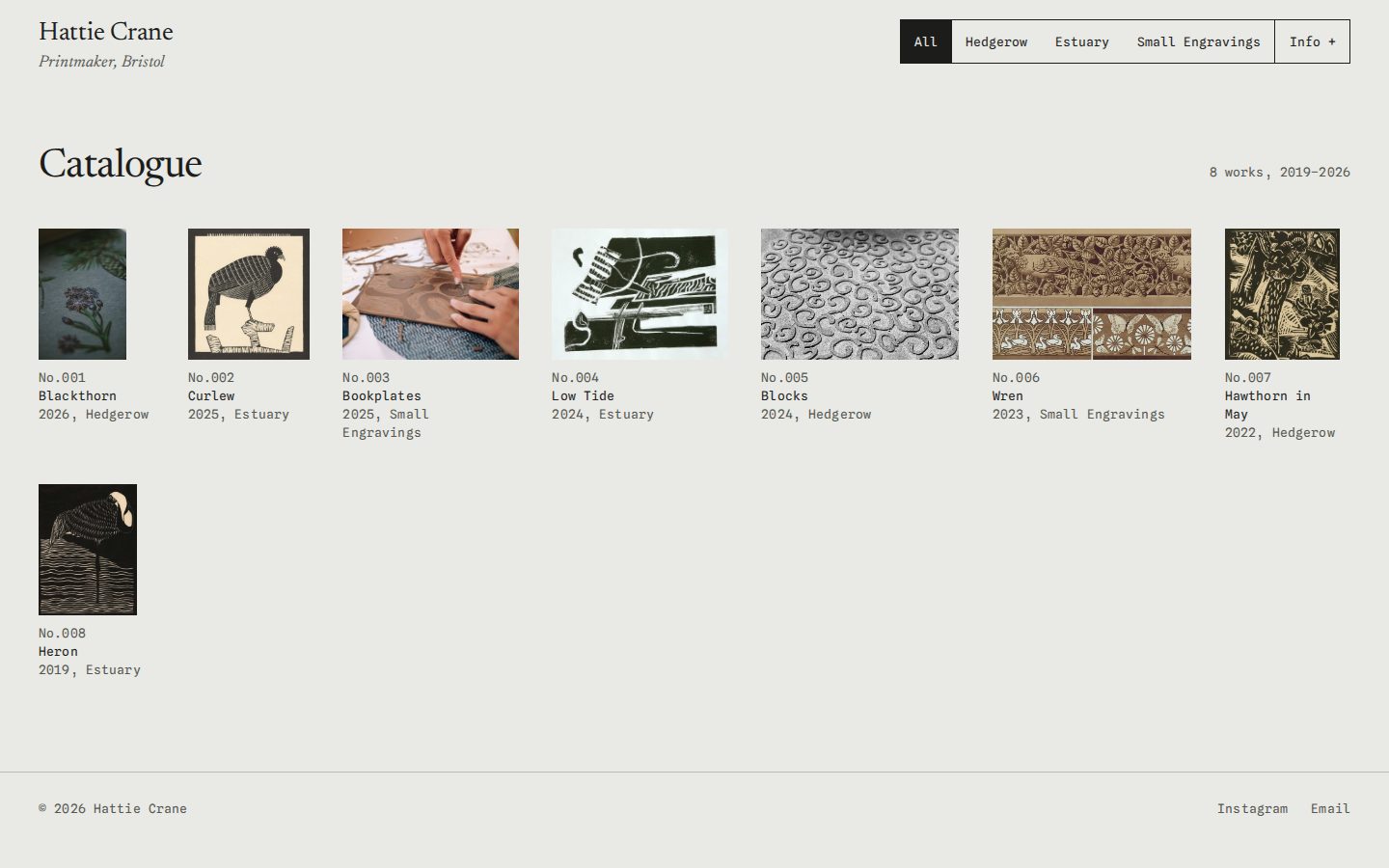This screenshot has width=1389, height=868.
Task: Click the "2019, Estuary" caption
Action: 90,669
